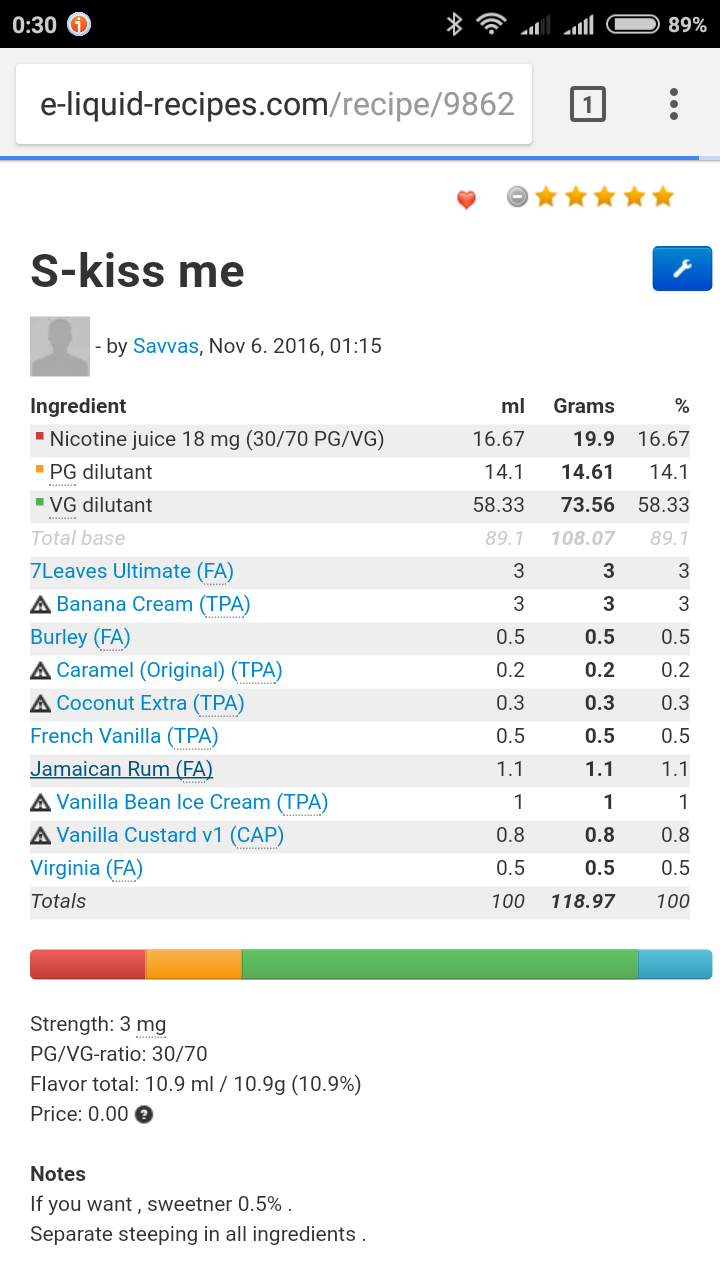
Task: Open the Virginia (FA) flavor link
Action: 87,868
